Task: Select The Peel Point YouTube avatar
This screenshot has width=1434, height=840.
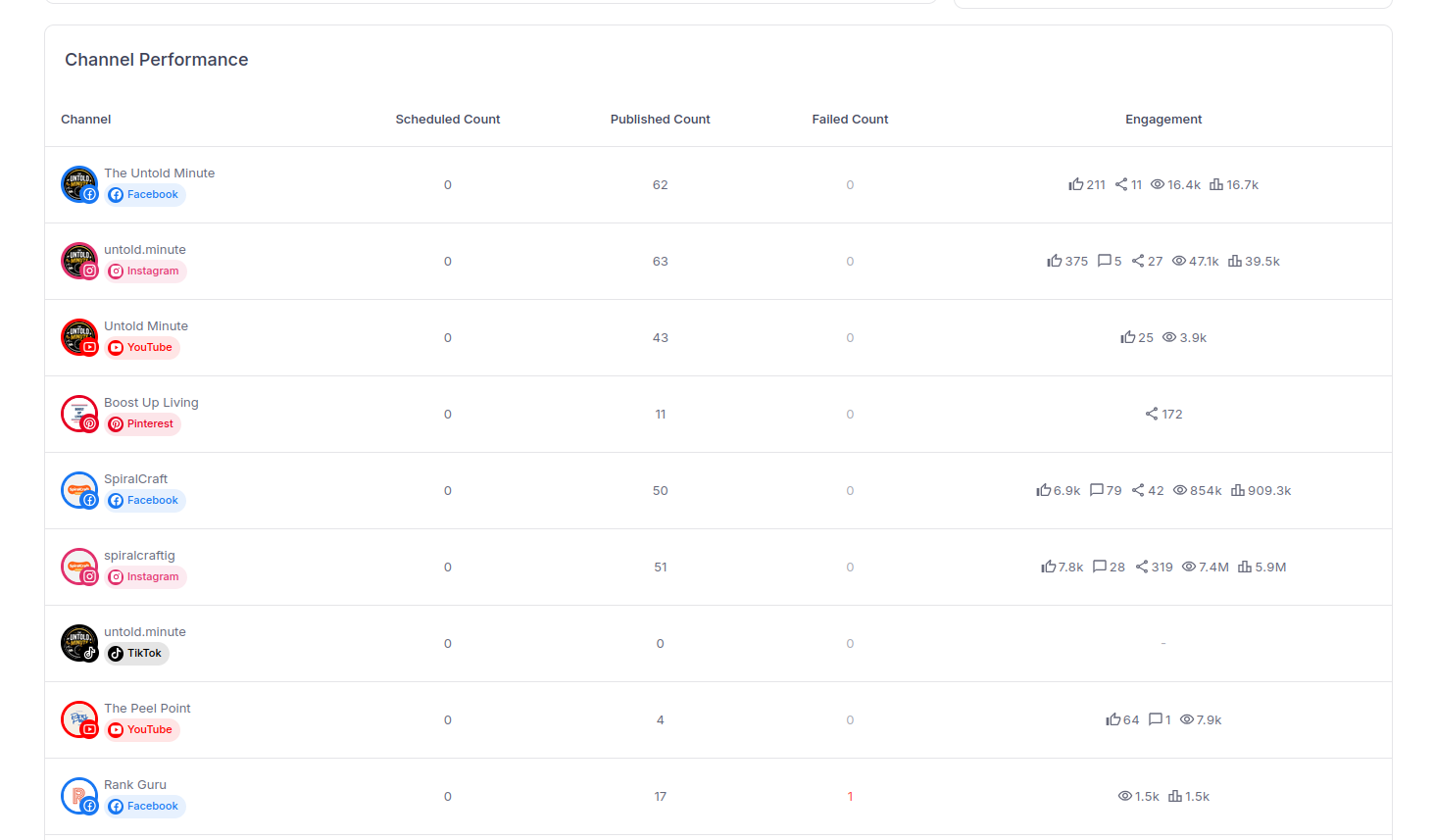Action: tap(79, 719)
